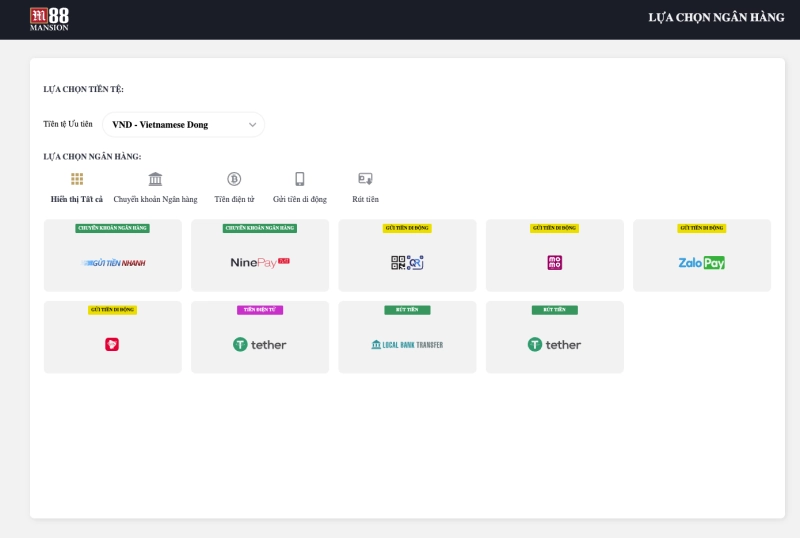Click the Bitcoin coin icon
Viewport: 800px width, 538px height.
234,179
